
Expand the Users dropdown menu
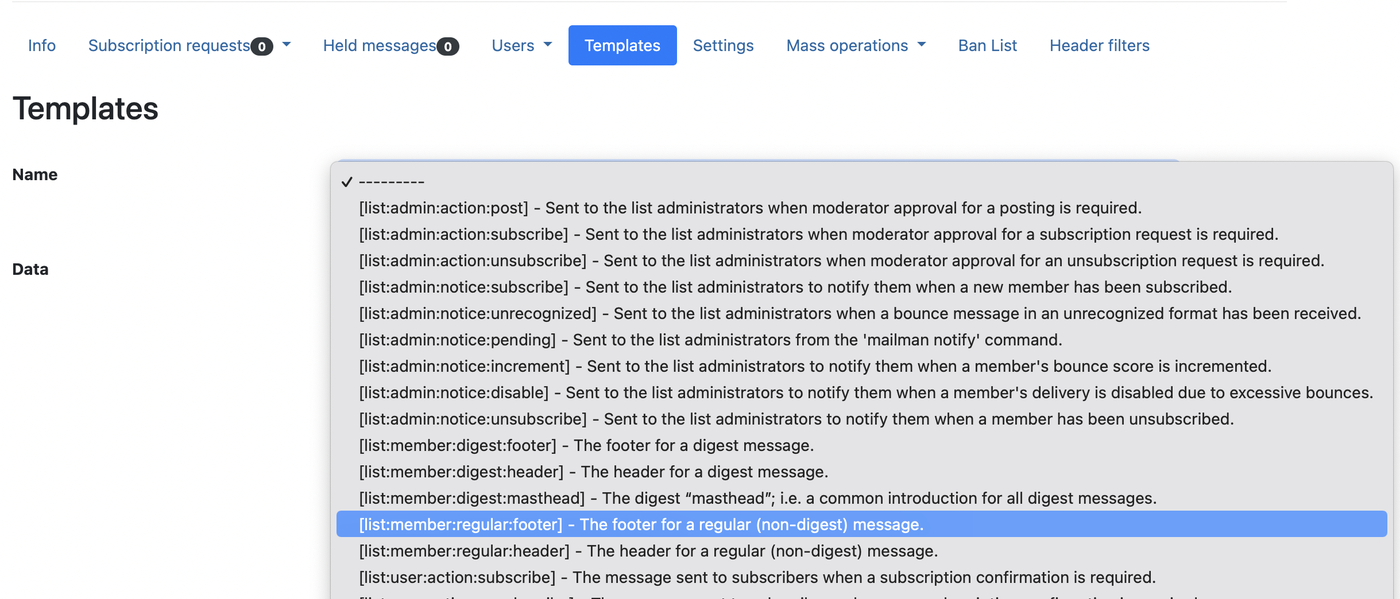pyautogui.click(x=521, y=46)
